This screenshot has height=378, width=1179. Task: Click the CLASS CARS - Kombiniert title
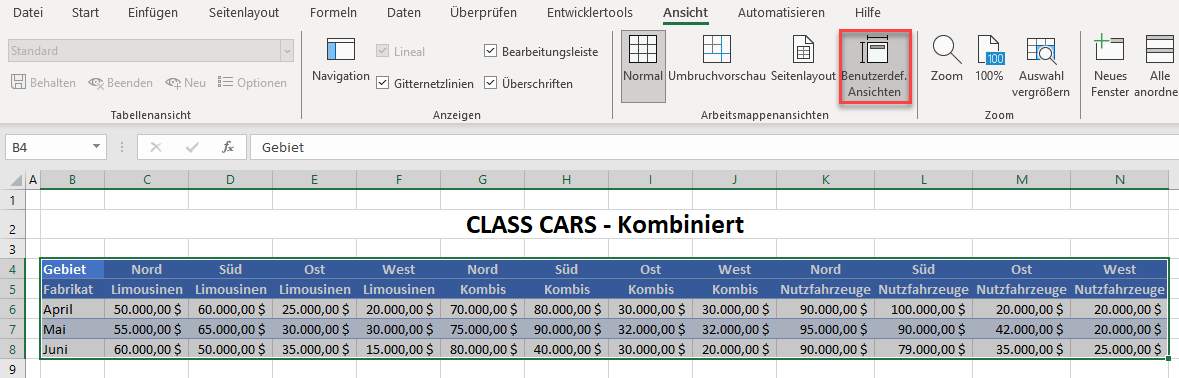coord(605,224)
